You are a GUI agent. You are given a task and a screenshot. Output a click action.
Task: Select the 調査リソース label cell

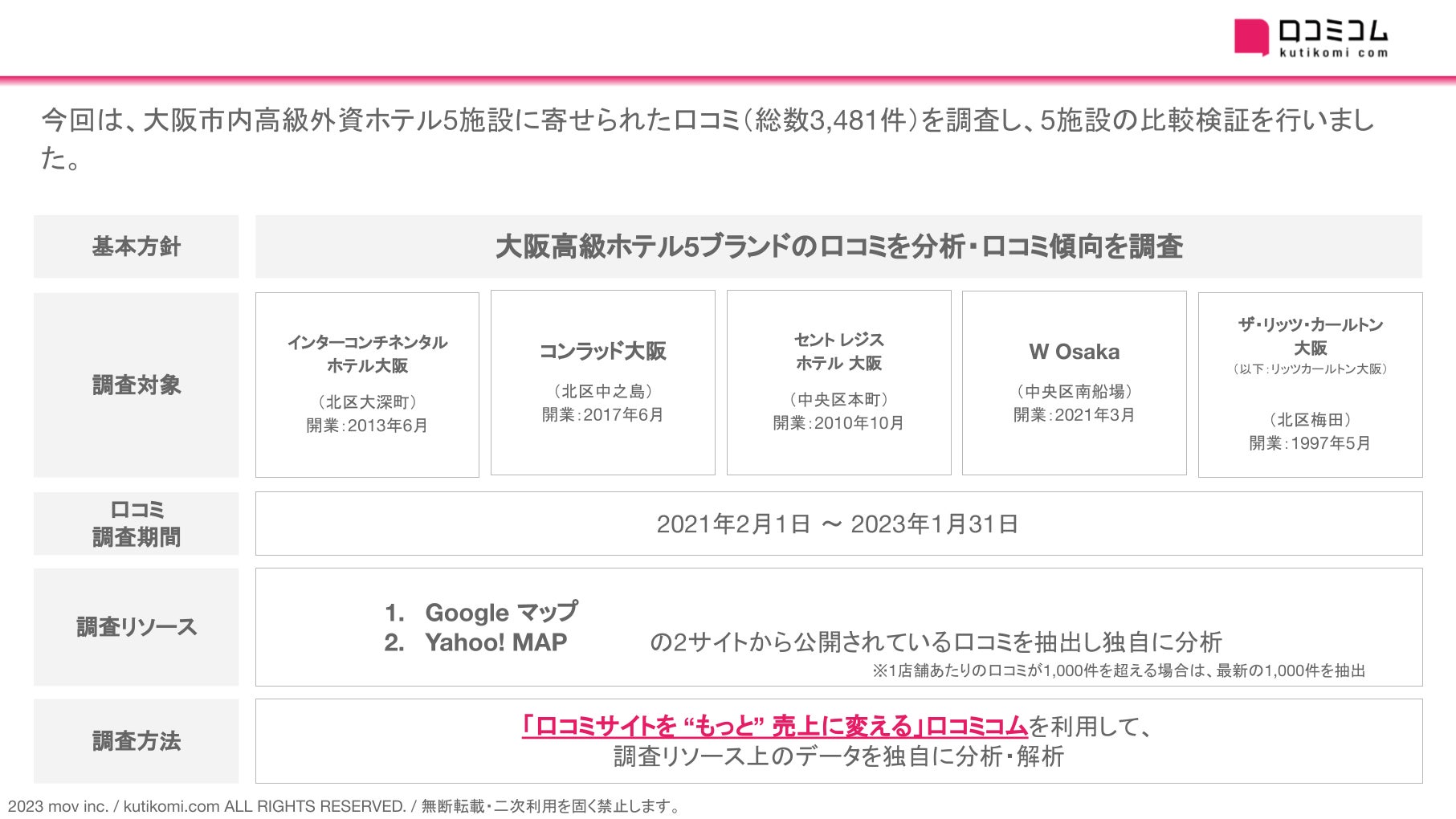137,627
